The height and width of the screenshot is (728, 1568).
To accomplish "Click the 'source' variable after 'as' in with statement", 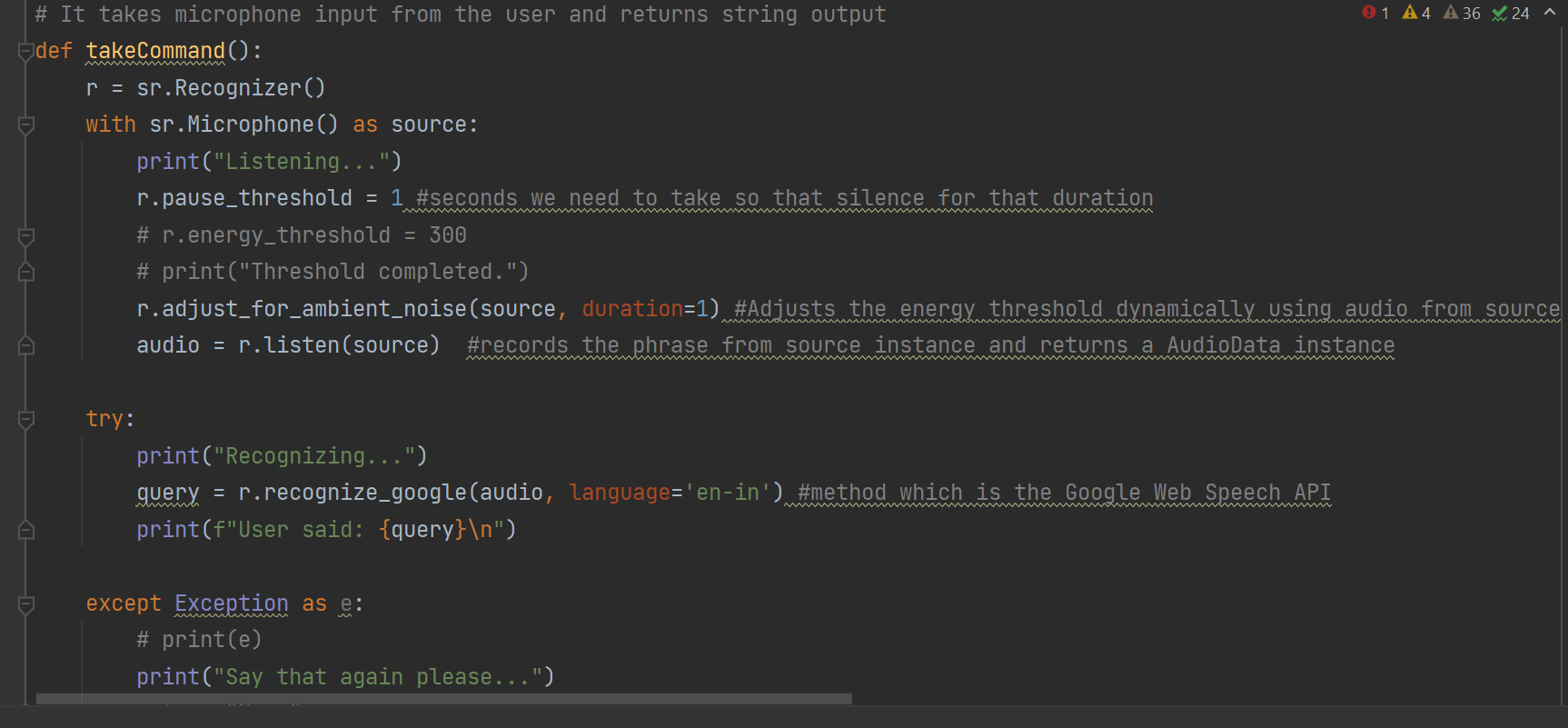I will coord(429,125).
